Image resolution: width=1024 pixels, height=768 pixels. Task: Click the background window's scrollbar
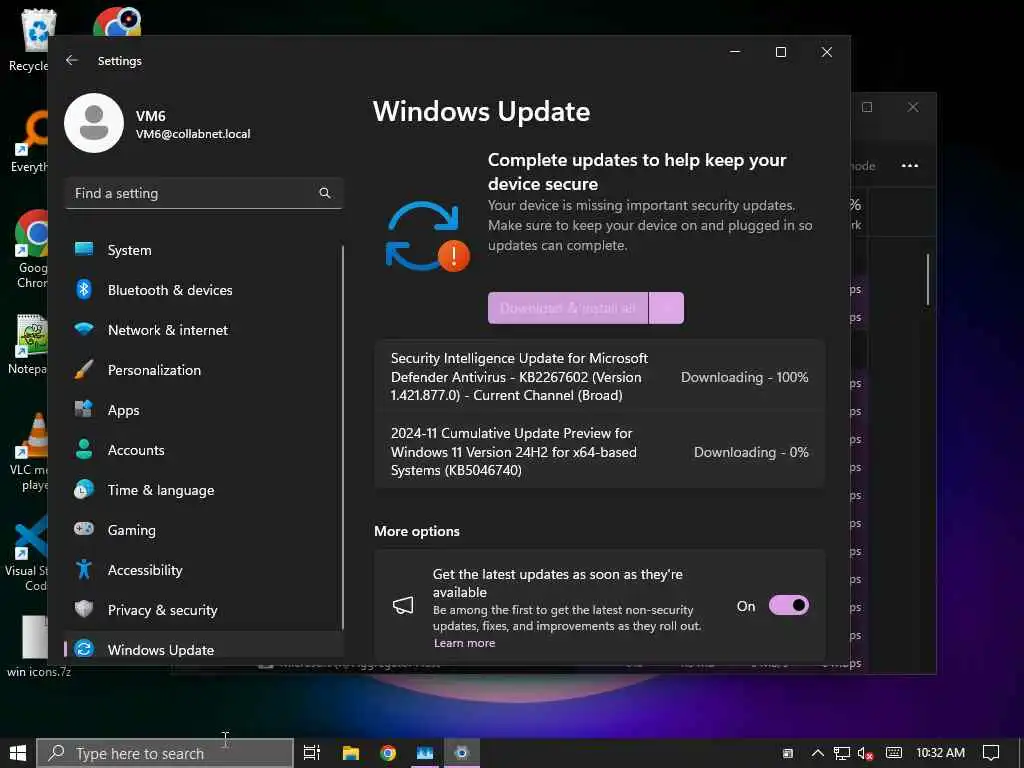927,280
